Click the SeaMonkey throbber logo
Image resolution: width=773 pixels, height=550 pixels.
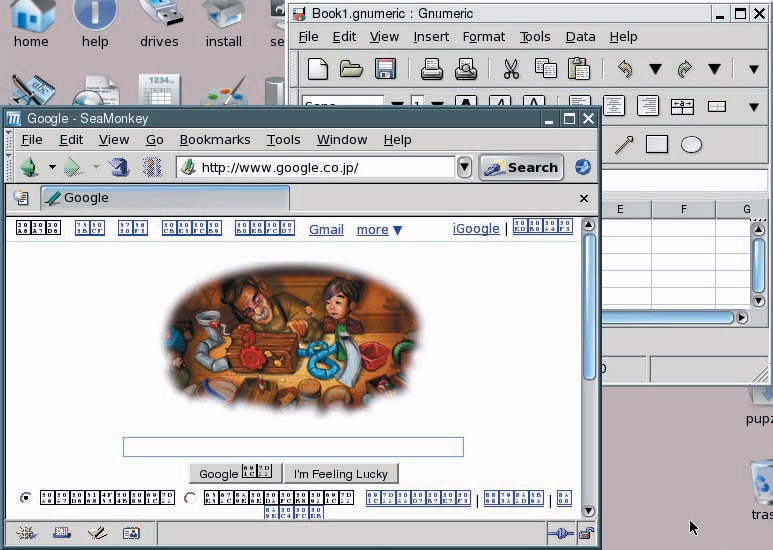pyautogui.click(x=583, y=167)
